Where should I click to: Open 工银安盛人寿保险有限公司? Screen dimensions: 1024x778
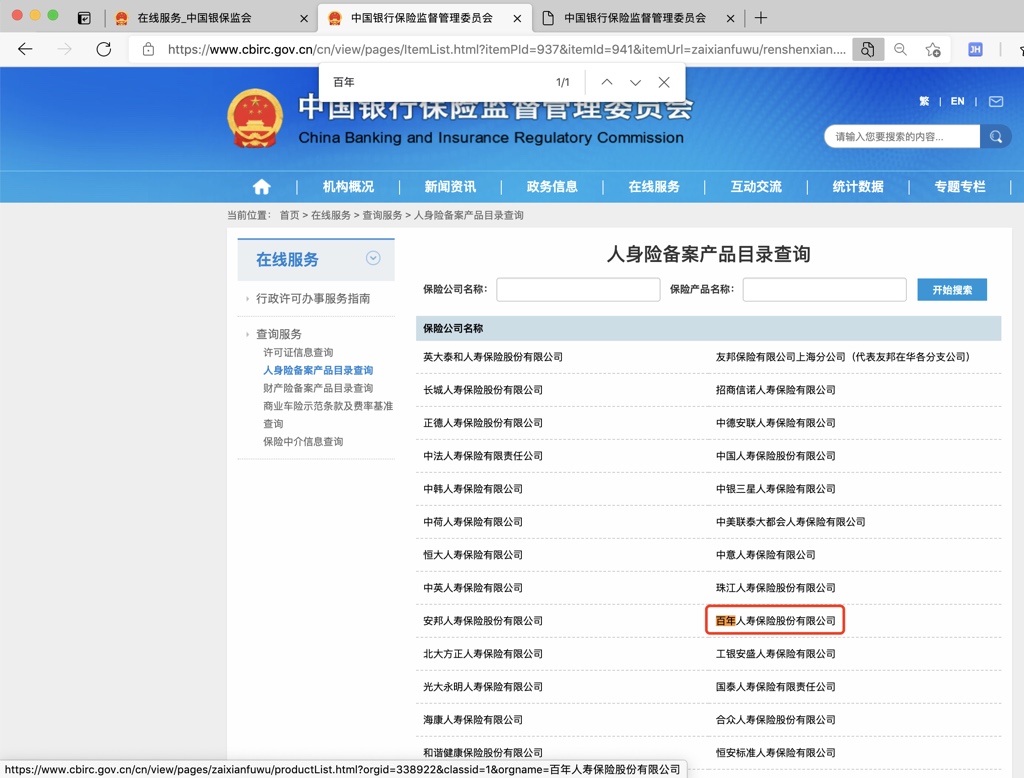coord(775,654)
